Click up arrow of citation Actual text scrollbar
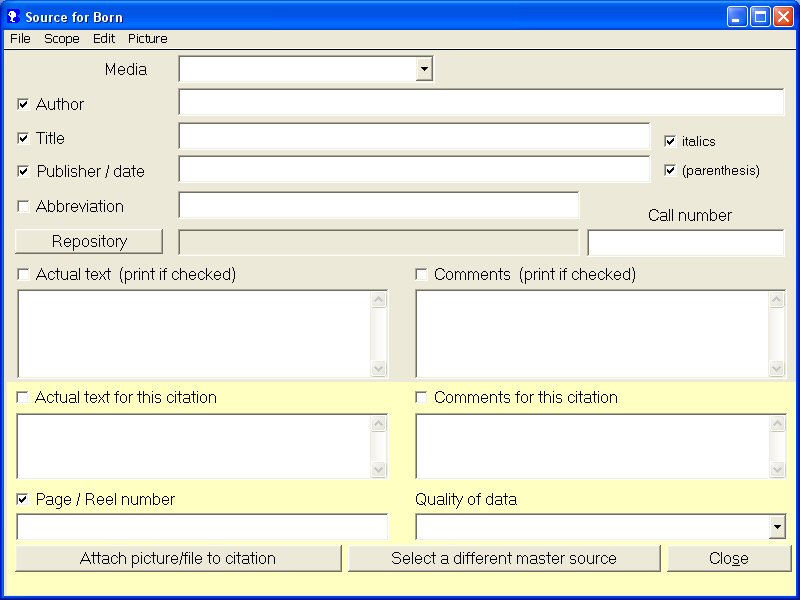800x600 pixels. pyautogui.click(x=379, y=423)
